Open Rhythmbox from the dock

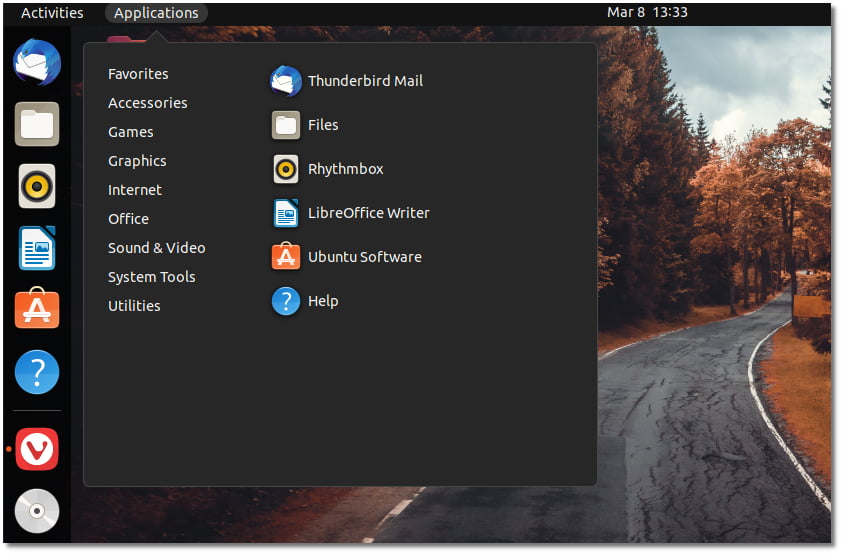pos(37,186)
